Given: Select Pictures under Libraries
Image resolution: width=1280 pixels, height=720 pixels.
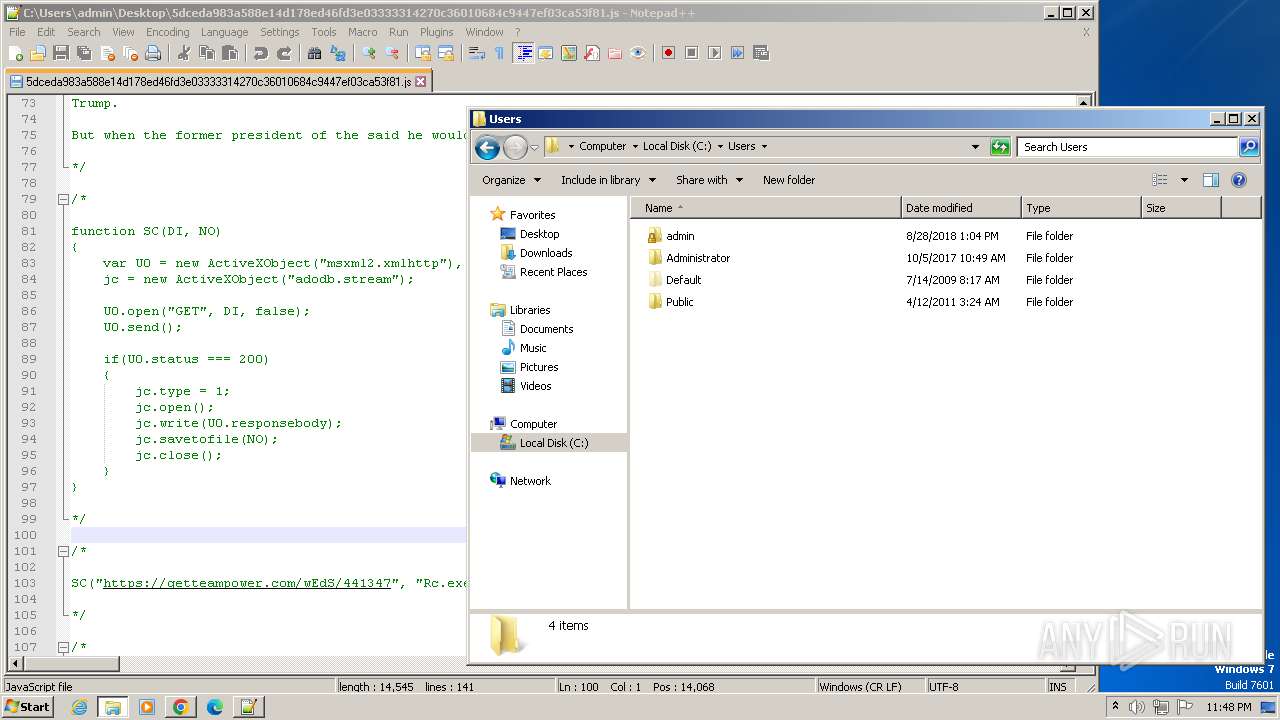Looking at the screenshot, I should point(538,367).
